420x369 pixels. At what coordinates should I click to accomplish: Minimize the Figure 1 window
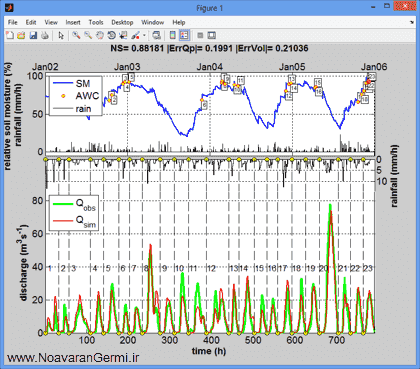tap(373, 7)
